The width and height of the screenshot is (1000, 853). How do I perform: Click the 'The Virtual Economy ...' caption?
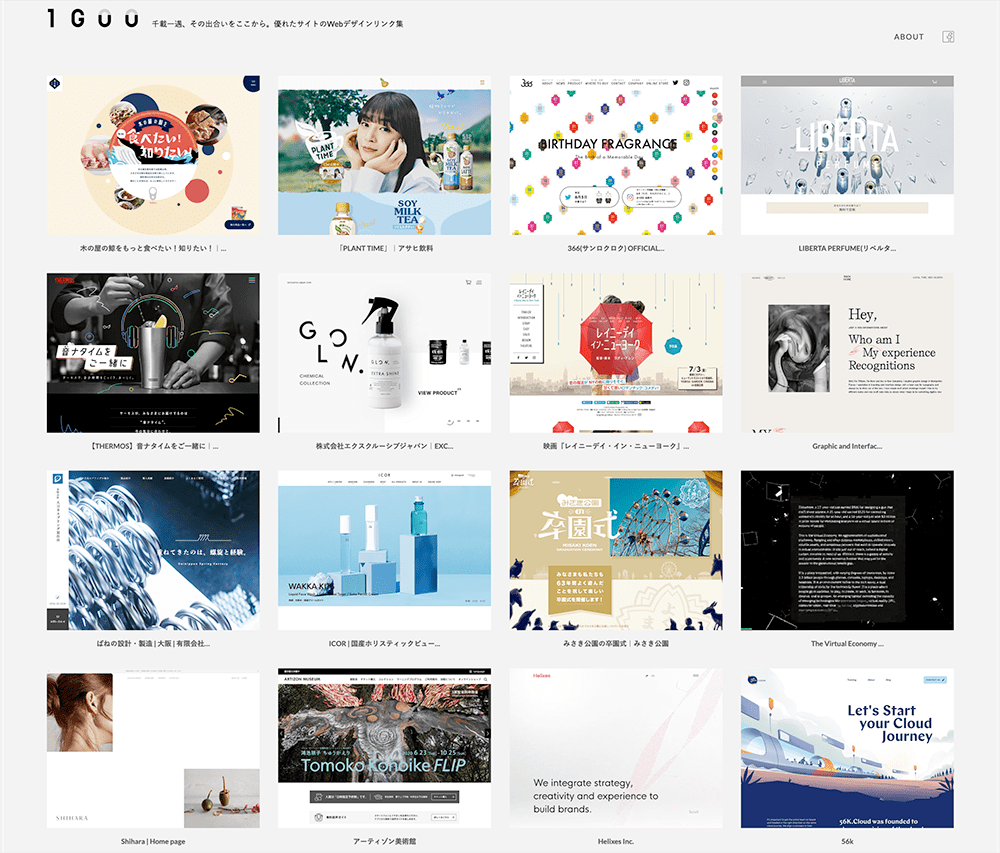click(x=847, y=644)
